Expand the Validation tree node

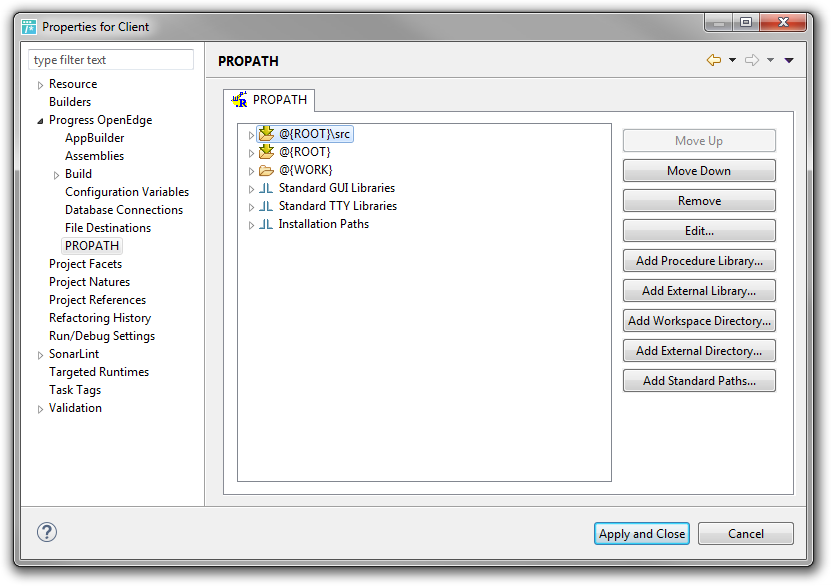(40, 409)
